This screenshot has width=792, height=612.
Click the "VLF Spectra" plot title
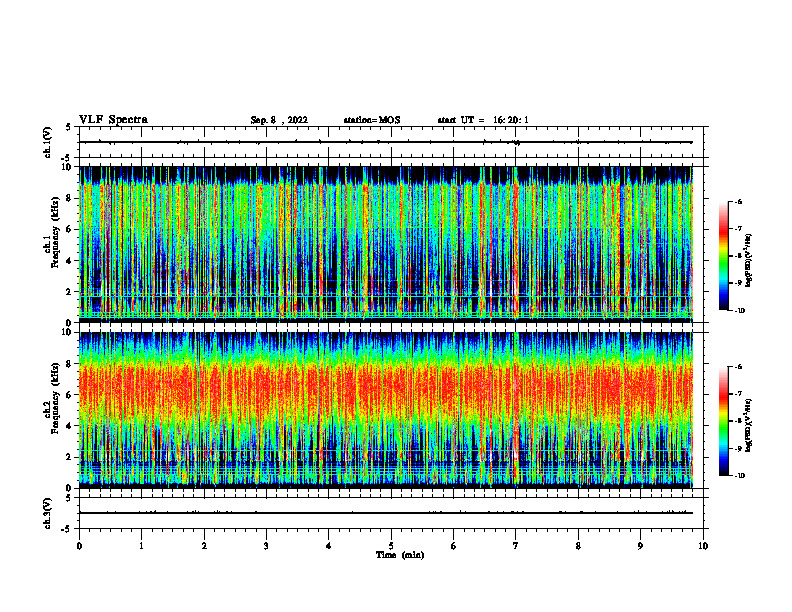(113, 120)
